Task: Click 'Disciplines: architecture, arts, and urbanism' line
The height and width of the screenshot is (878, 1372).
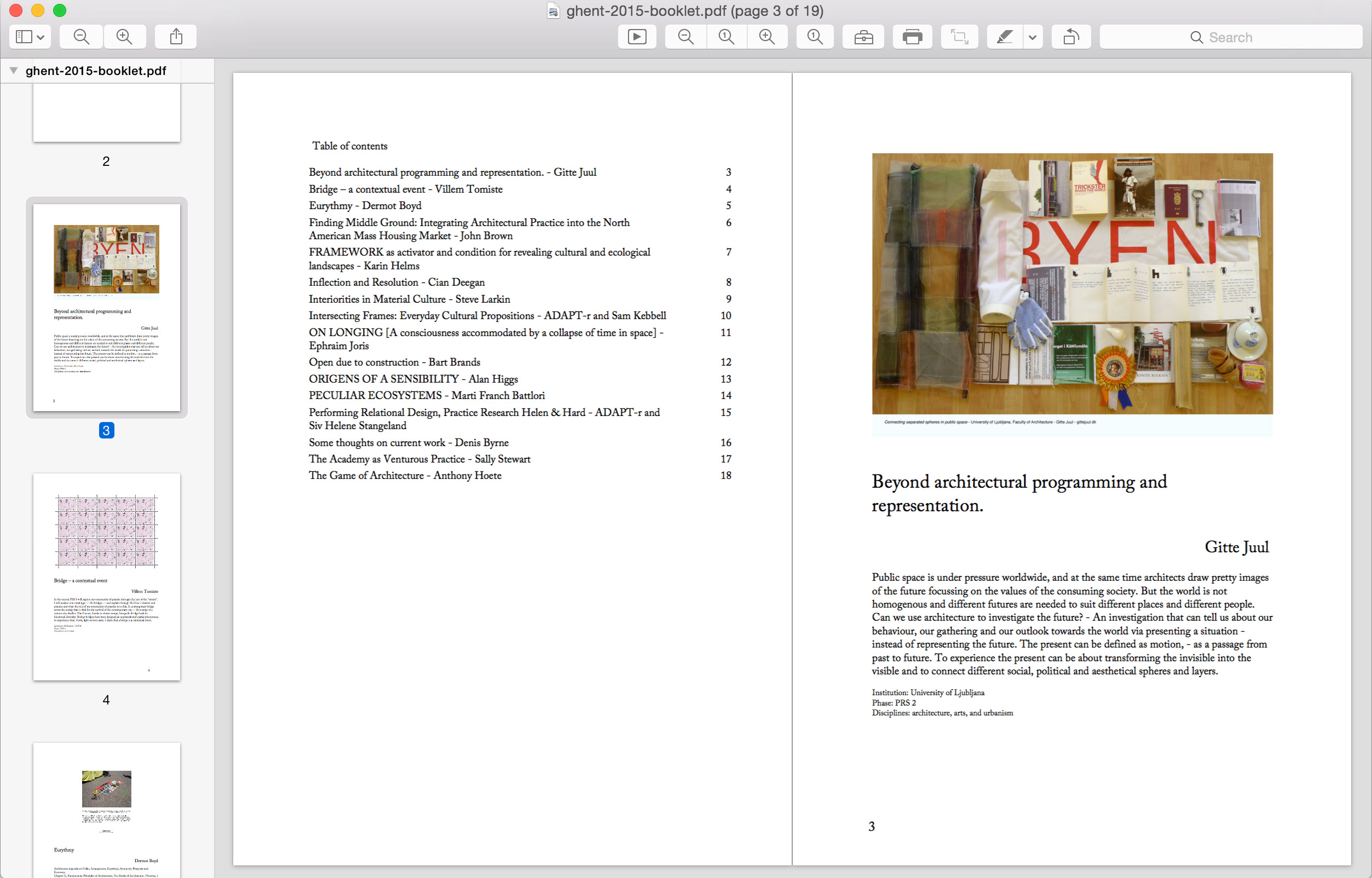Action: click(x=942, y=713)
